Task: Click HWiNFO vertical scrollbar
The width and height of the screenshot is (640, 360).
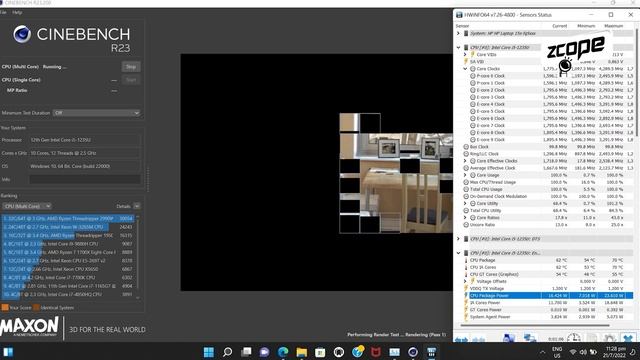Action: click(636, 82)
